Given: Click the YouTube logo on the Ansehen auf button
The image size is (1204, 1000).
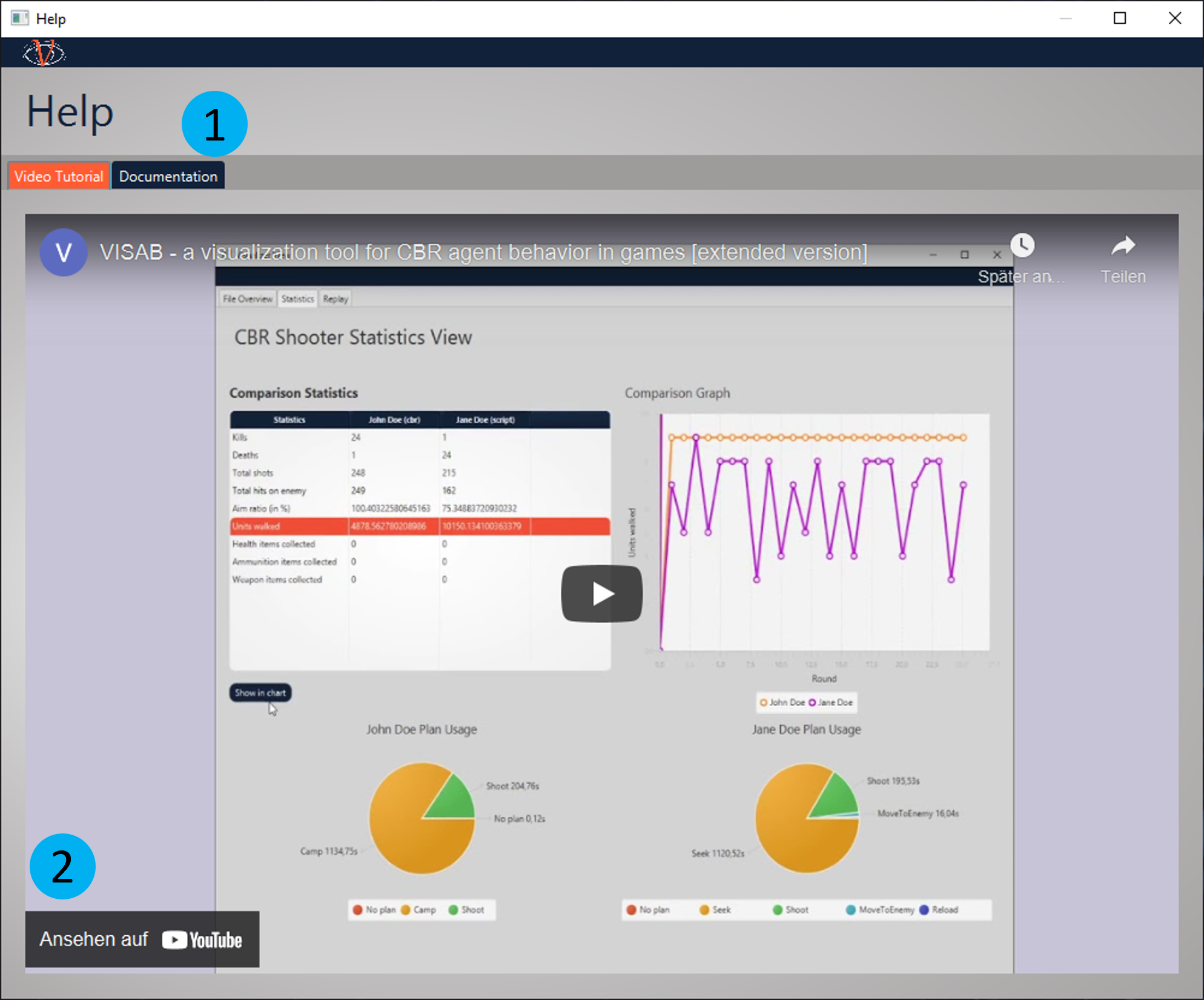Looking at the screenshot, I should coord(202,940).
